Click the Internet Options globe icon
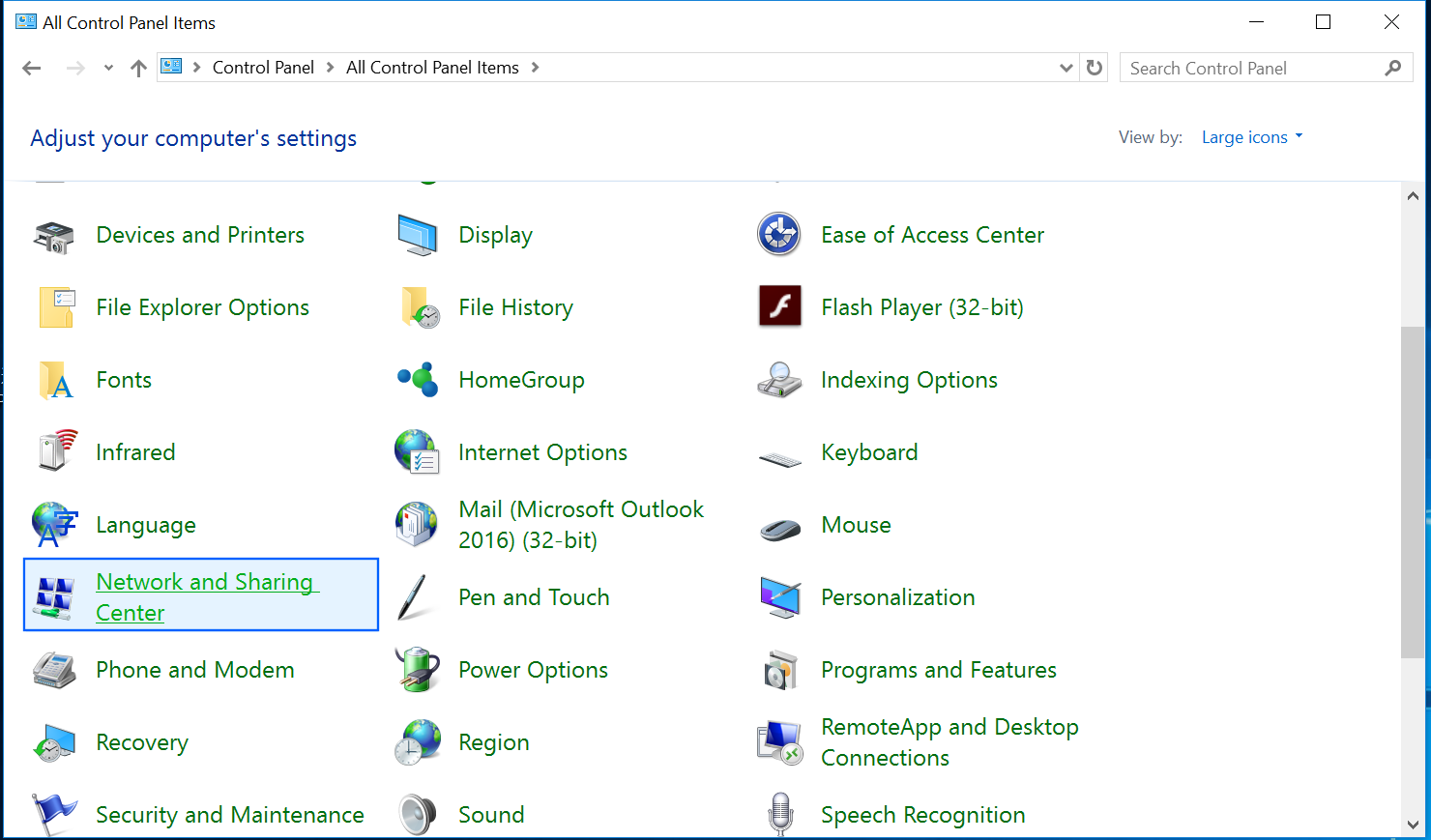1431x840 pixels. (x=418, y=452)
